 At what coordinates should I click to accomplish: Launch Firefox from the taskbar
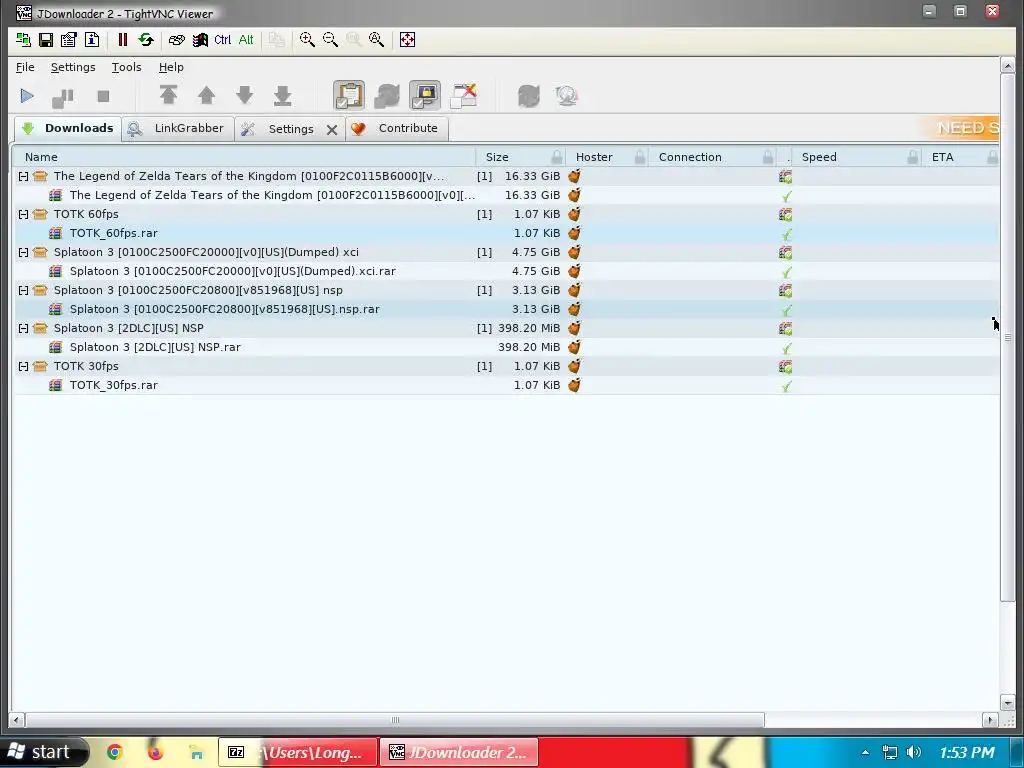pyautogui.click(x=155, y=752)
